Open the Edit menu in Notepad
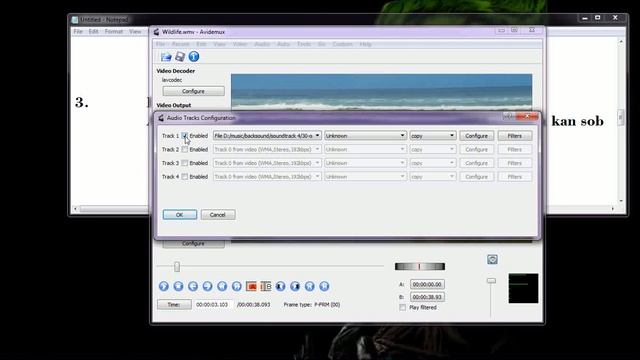The image size is (640, 360). pyautogui.click(x=93, y=31)
